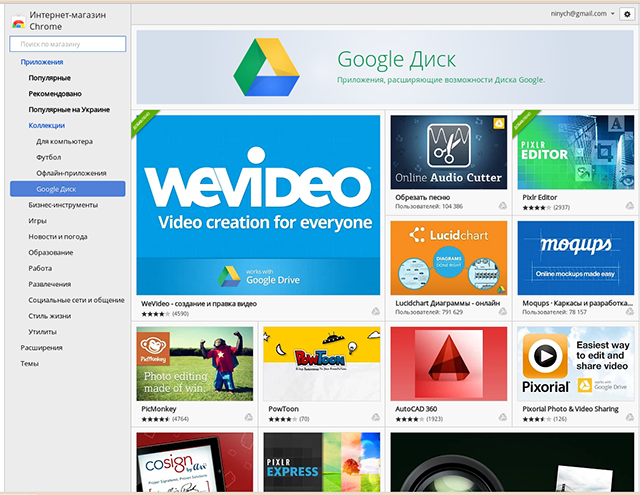Open the Lucidchart thumbnail

point(449,258)
